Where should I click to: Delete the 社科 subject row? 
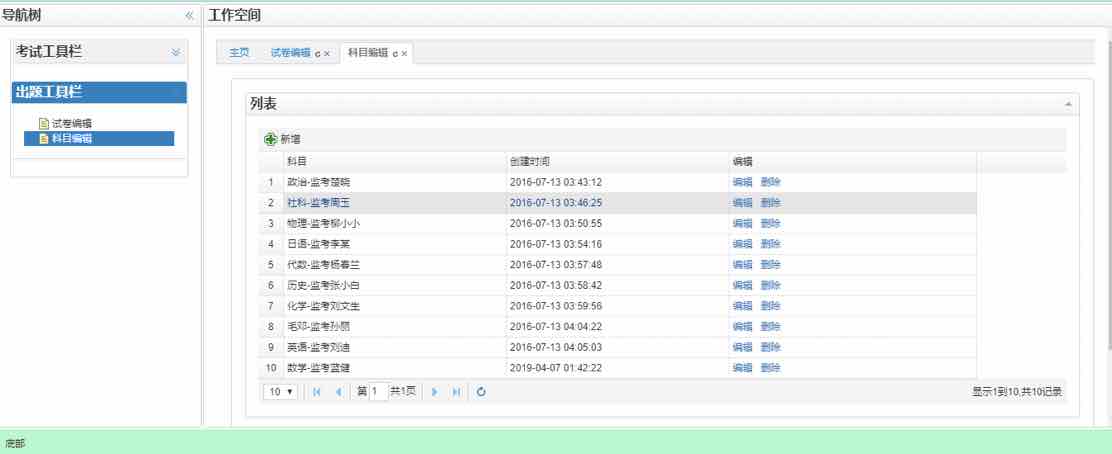[x=770, y=203]
